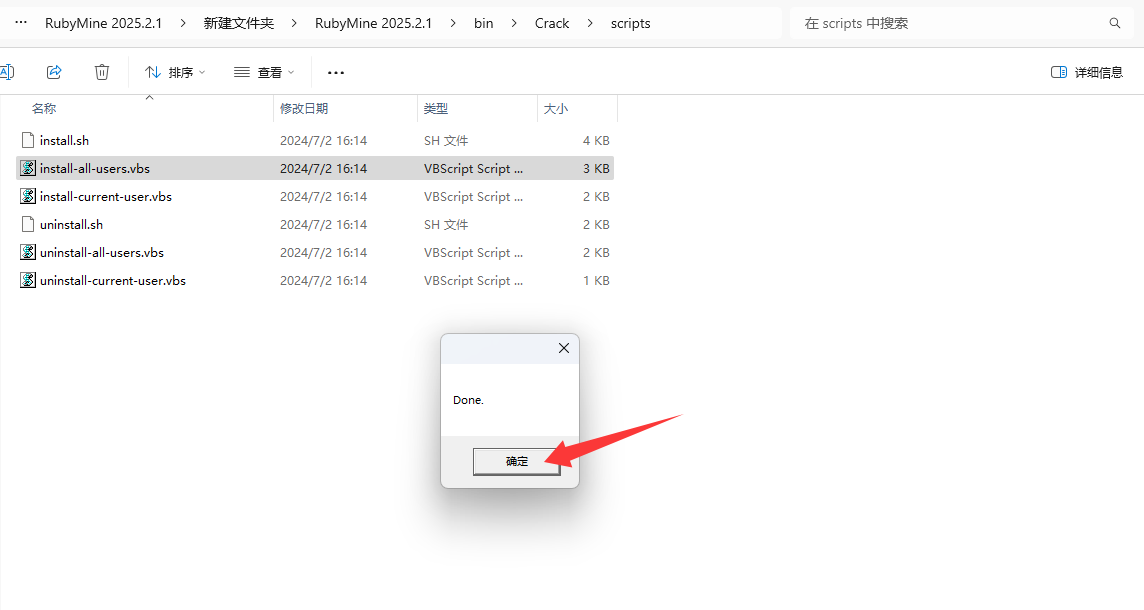Screen dimensions: 1144x610
Task: Click the 1 KB size of uninstall-current-user.vbs
Action: click(596, 280)
